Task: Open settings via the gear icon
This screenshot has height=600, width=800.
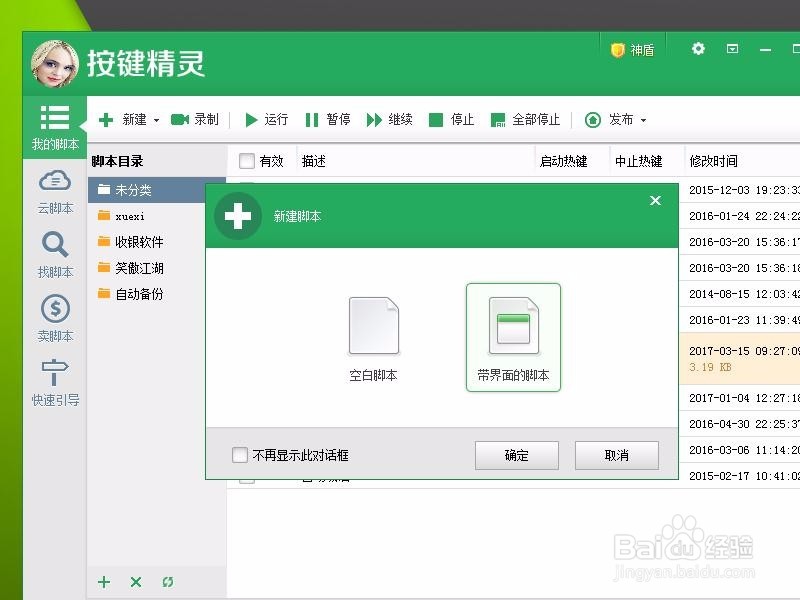Action: pos(698,48)
